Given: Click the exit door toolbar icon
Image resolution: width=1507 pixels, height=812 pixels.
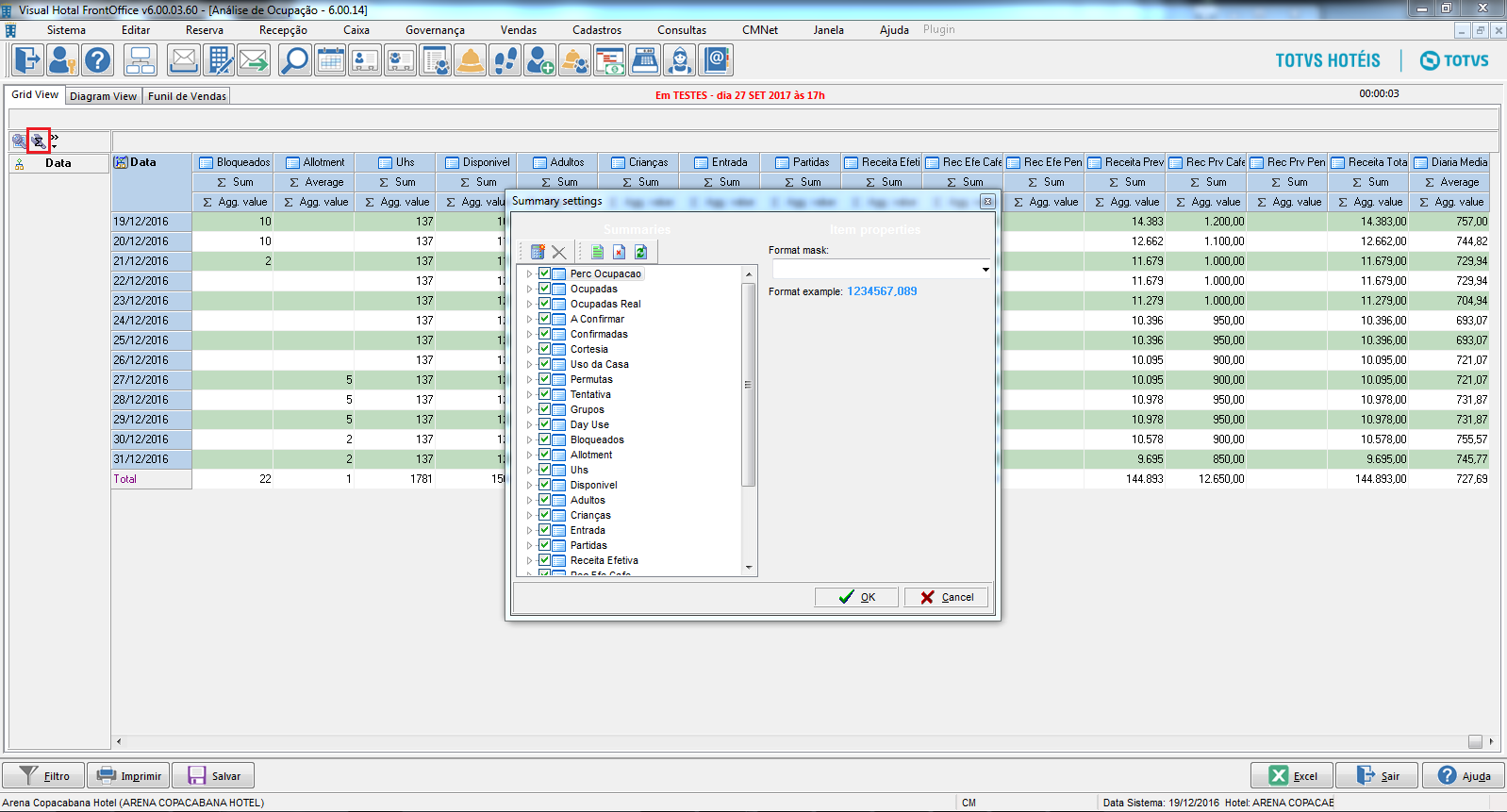Looking at the screenshot, I should (x=27, y=60).
